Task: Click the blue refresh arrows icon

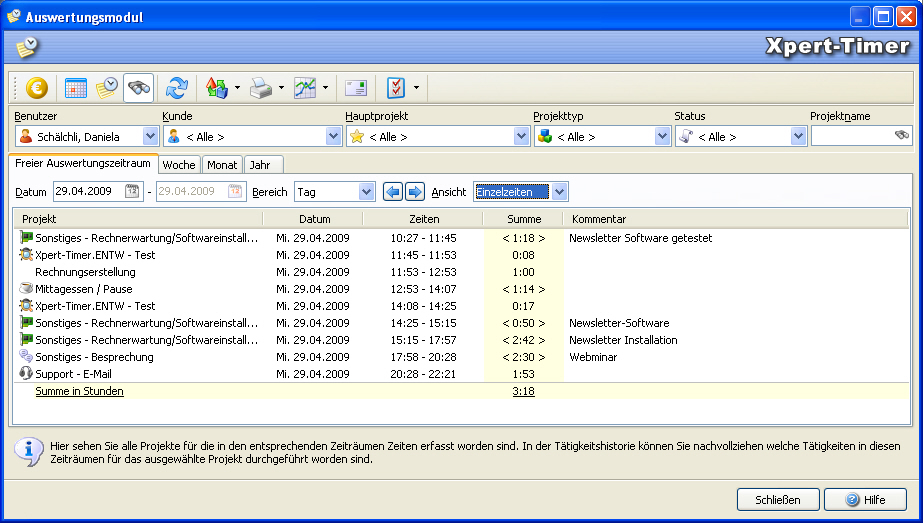Action: pos(177,88)
